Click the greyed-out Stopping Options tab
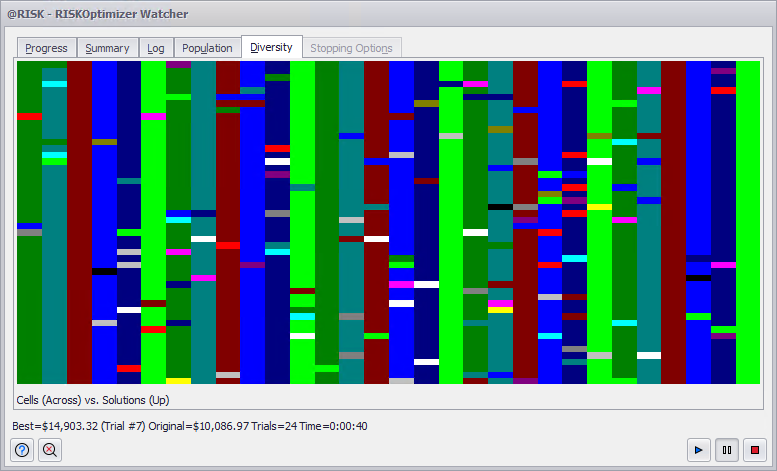Viewport: 777px width, 471px height. 352,48
